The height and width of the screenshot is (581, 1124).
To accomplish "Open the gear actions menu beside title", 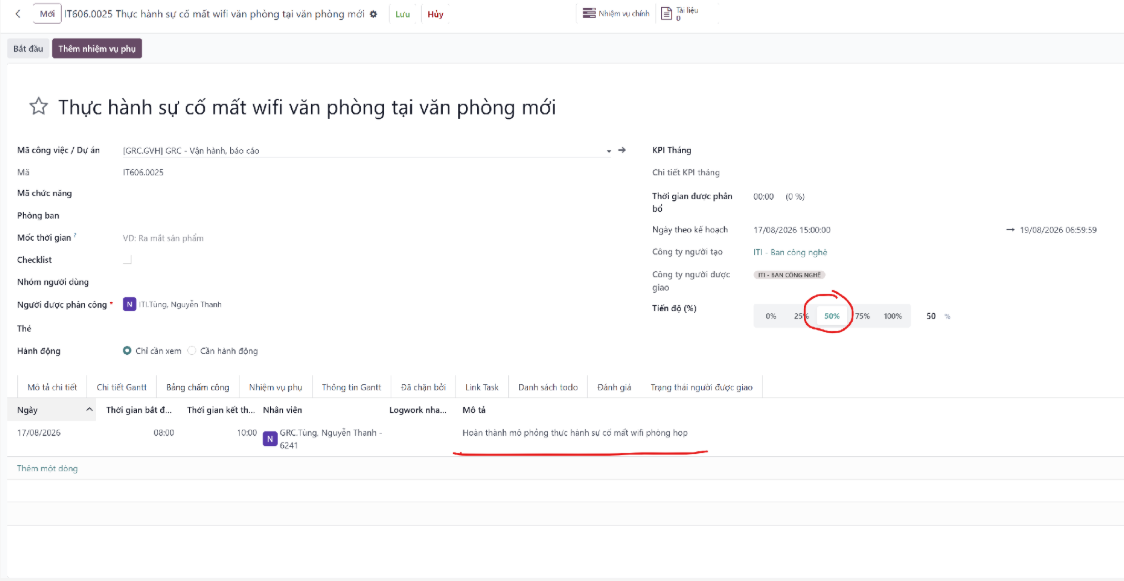I will (x=373, y=14).
